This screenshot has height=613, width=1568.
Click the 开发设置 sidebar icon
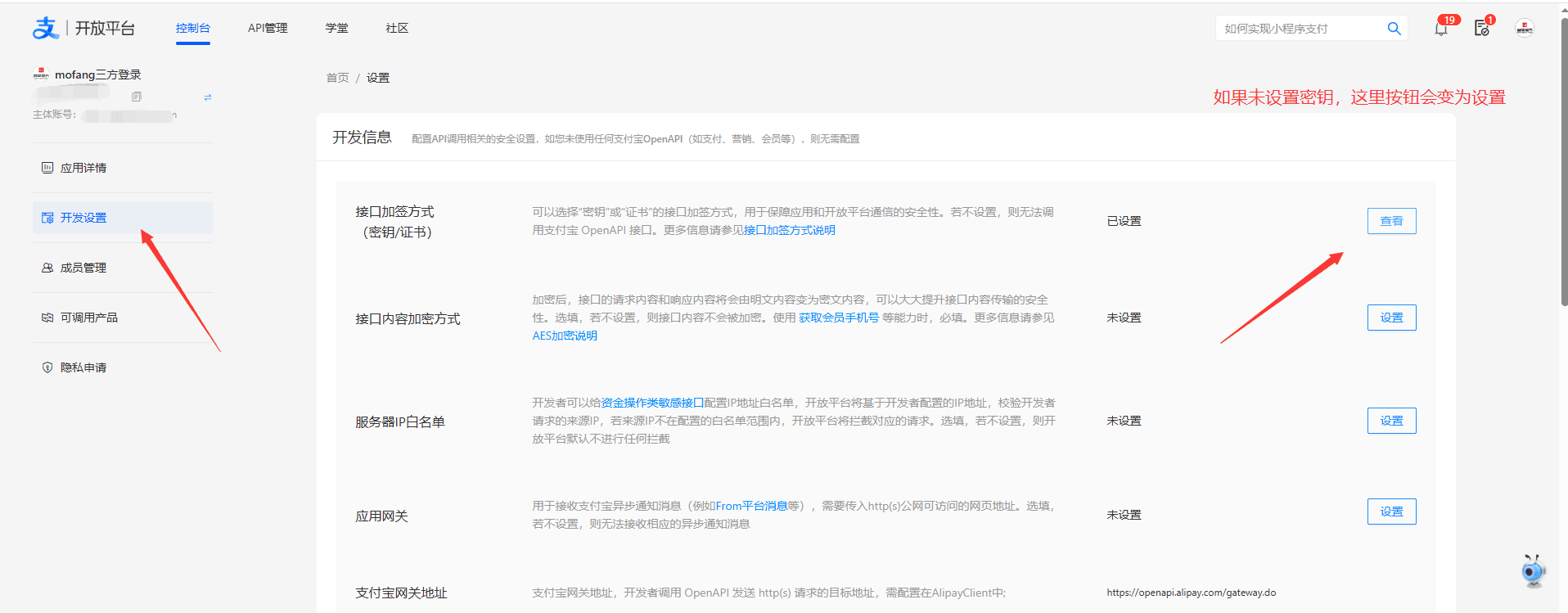[47, 218]
